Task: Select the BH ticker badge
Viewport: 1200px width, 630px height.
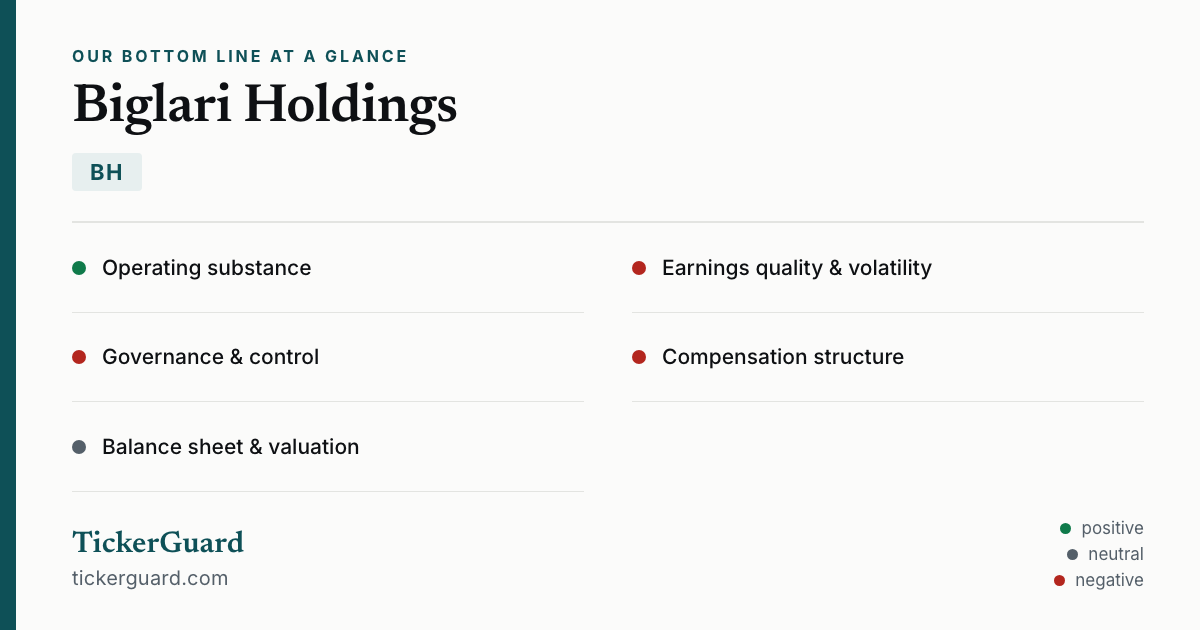Action: pyautogui.click(x=107, y=172)
